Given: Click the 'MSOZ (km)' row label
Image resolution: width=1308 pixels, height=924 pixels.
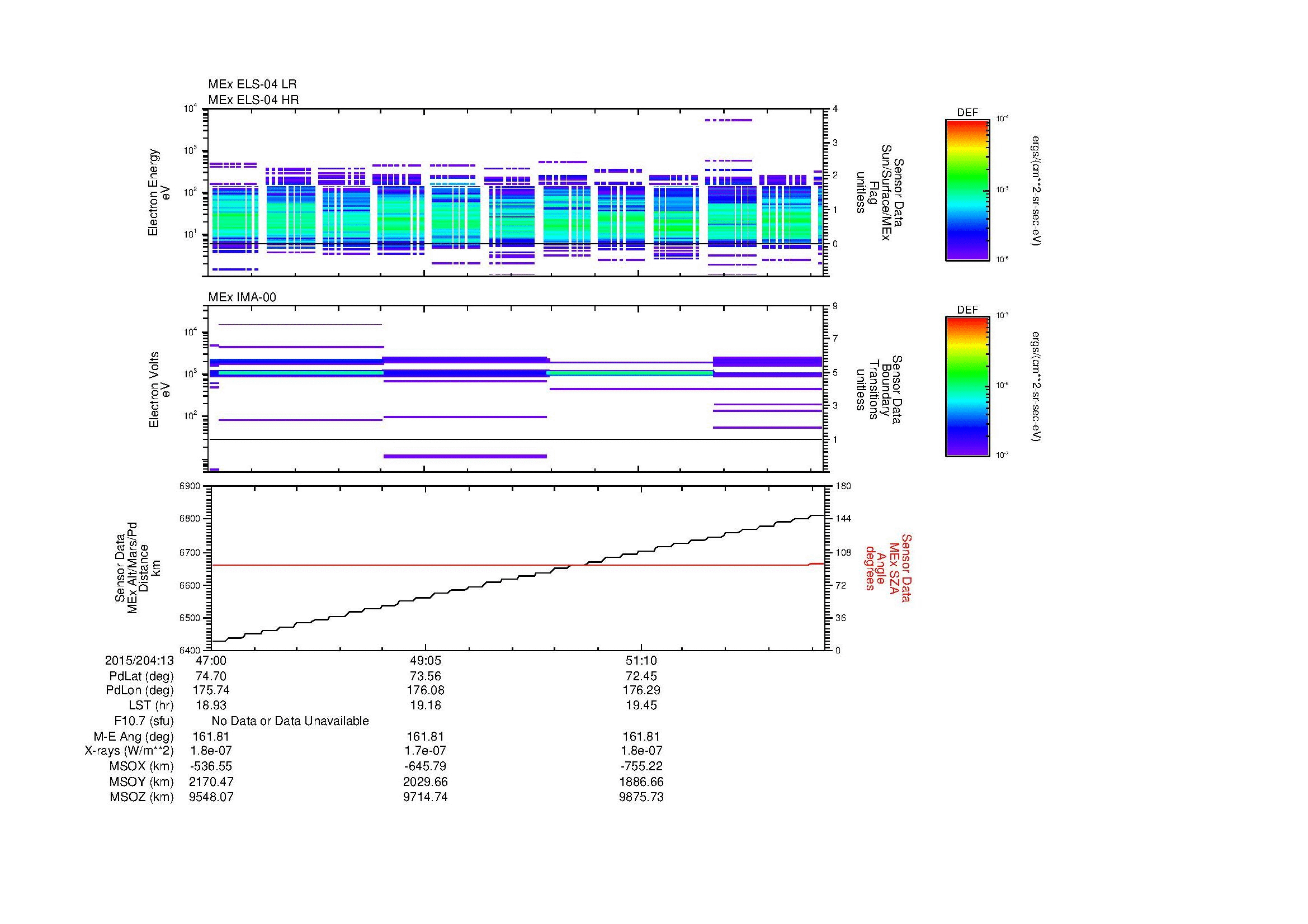Looking at the screenshot, I should pyautogui.click(x=143, y=797).
